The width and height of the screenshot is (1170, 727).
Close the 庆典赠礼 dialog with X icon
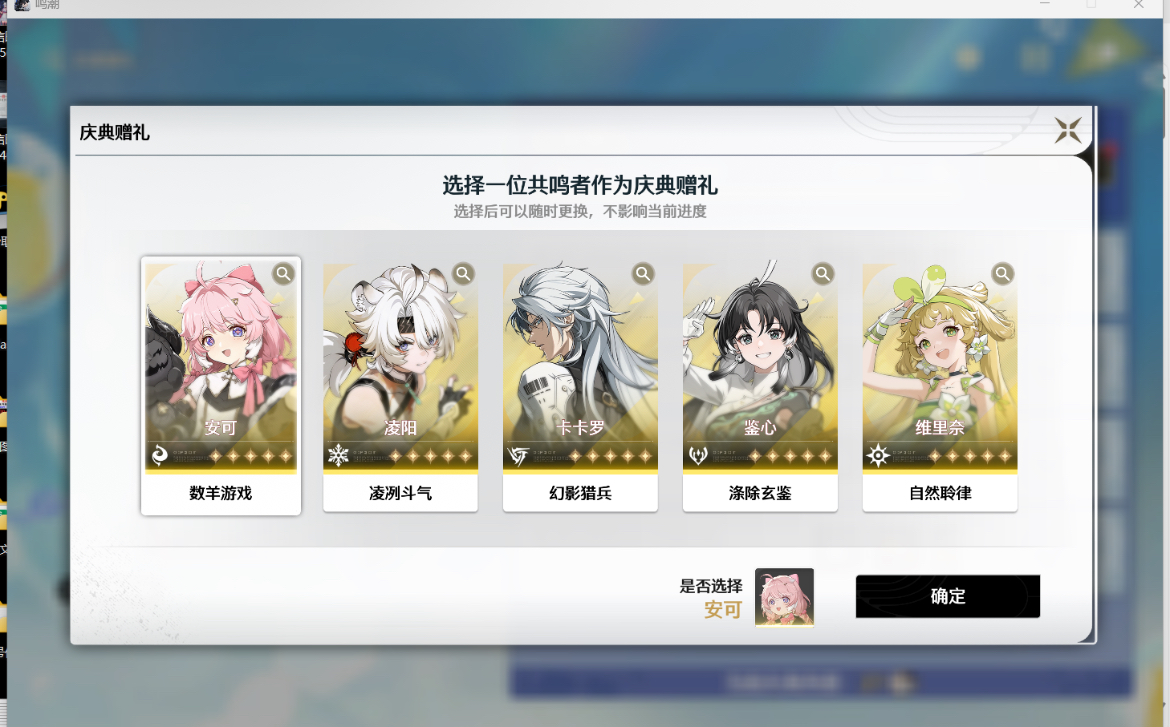[1068, 131]
